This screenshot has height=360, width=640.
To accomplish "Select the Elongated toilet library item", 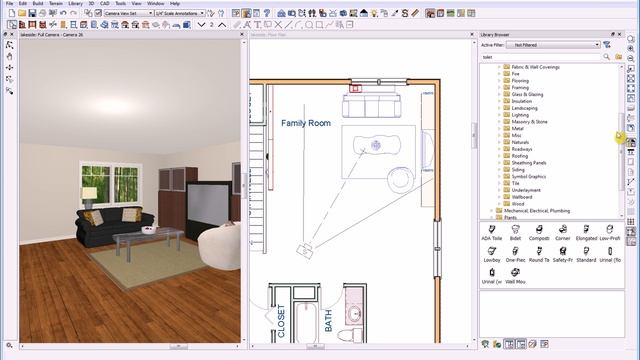I will coord(586,233).
